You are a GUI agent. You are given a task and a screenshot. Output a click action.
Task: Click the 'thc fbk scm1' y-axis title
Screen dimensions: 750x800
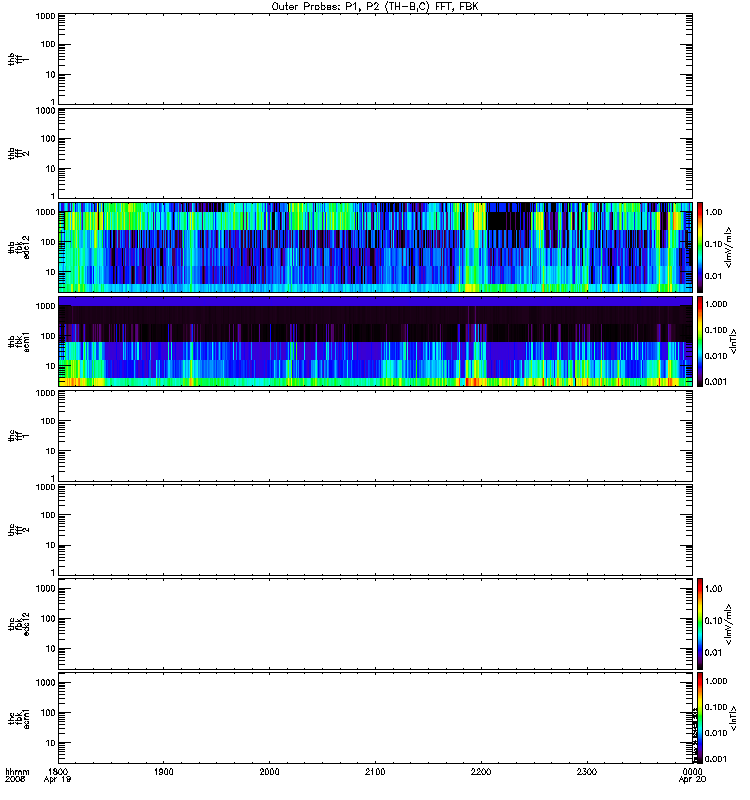click(x=18, y=718)
